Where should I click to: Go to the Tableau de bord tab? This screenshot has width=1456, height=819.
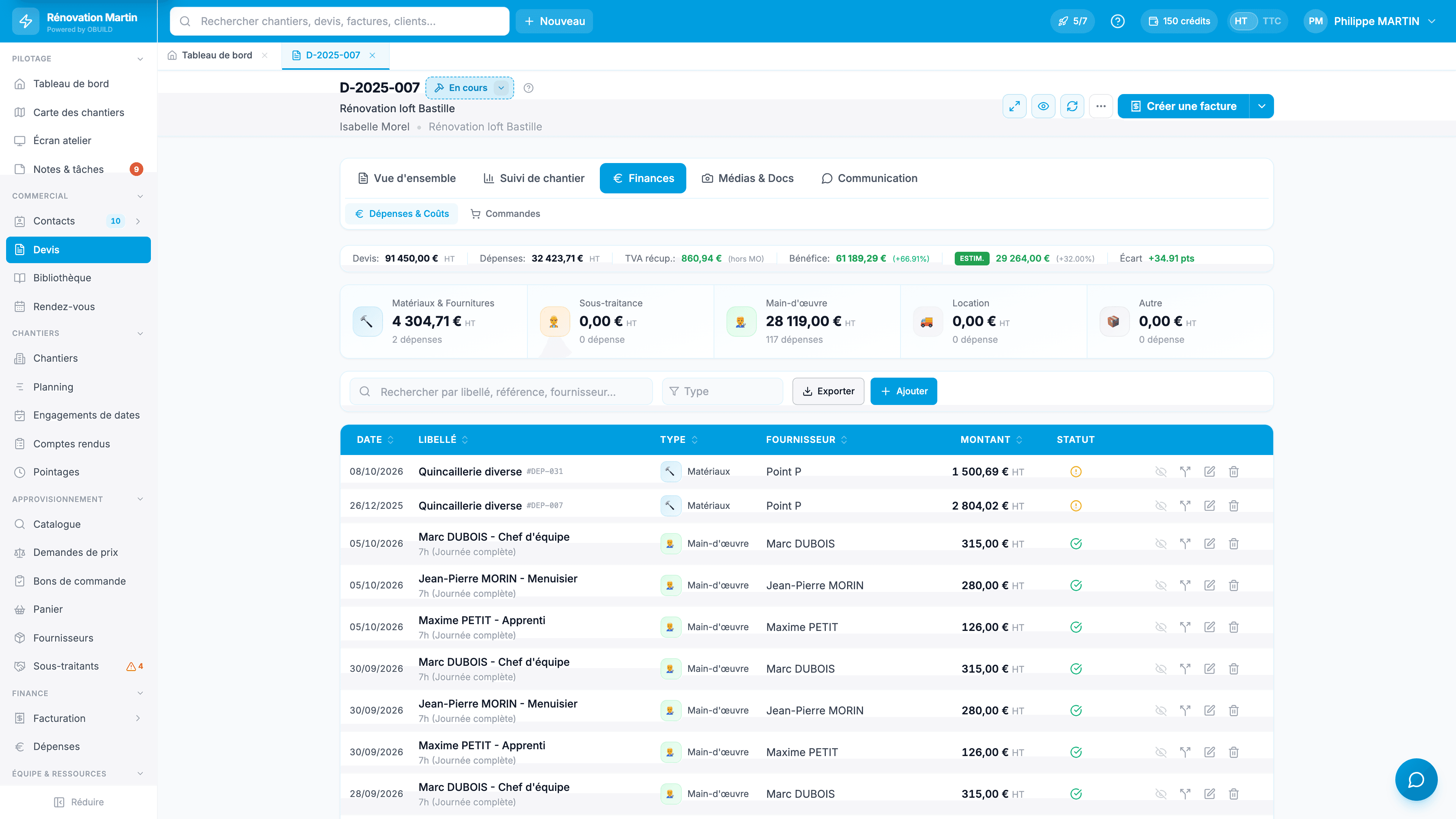pyautogui.click(x=217, y=55)
